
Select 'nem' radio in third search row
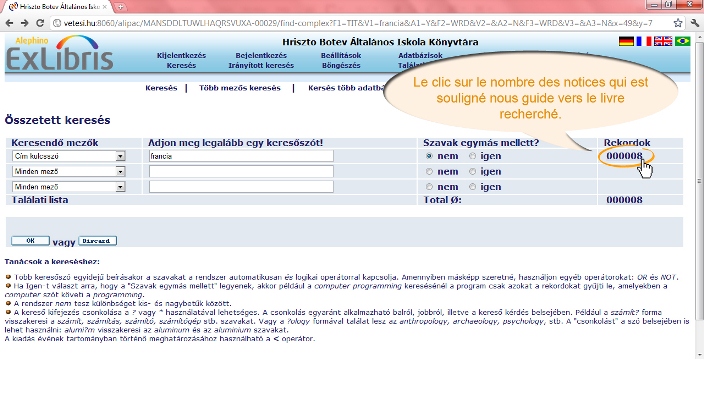click(429, 187)
